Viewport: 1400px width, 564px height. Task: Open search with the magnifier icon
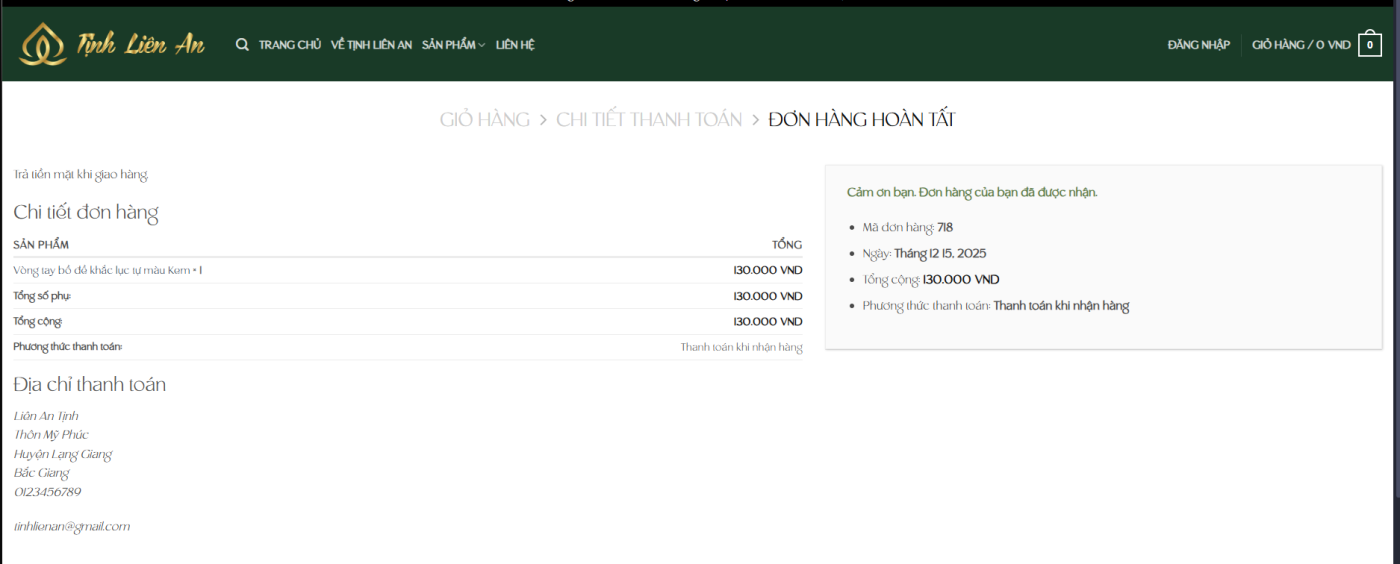[x=242, y=45]
